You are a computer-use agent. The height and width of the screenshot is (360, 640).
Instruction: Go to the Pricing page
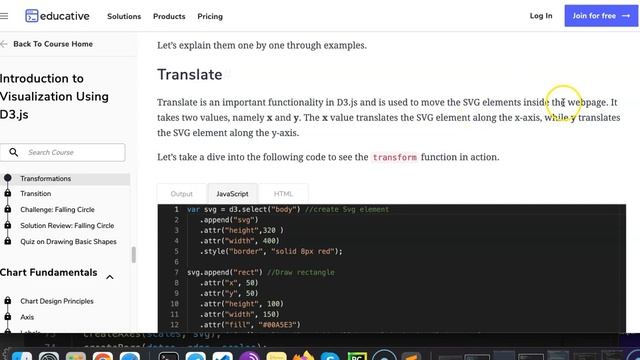(210, 16)
